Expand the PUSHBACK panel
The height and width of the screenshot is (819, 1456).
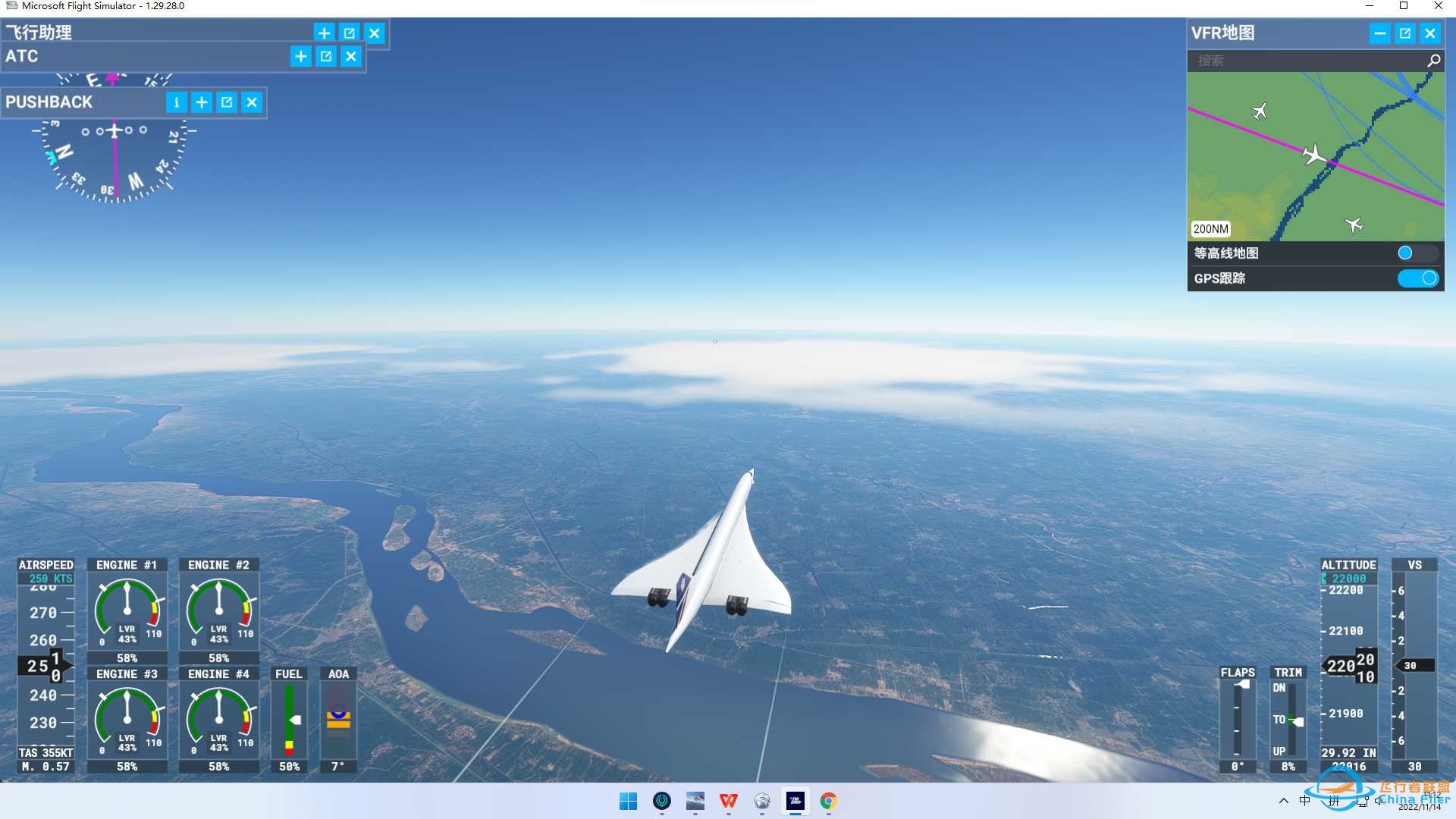202,102
